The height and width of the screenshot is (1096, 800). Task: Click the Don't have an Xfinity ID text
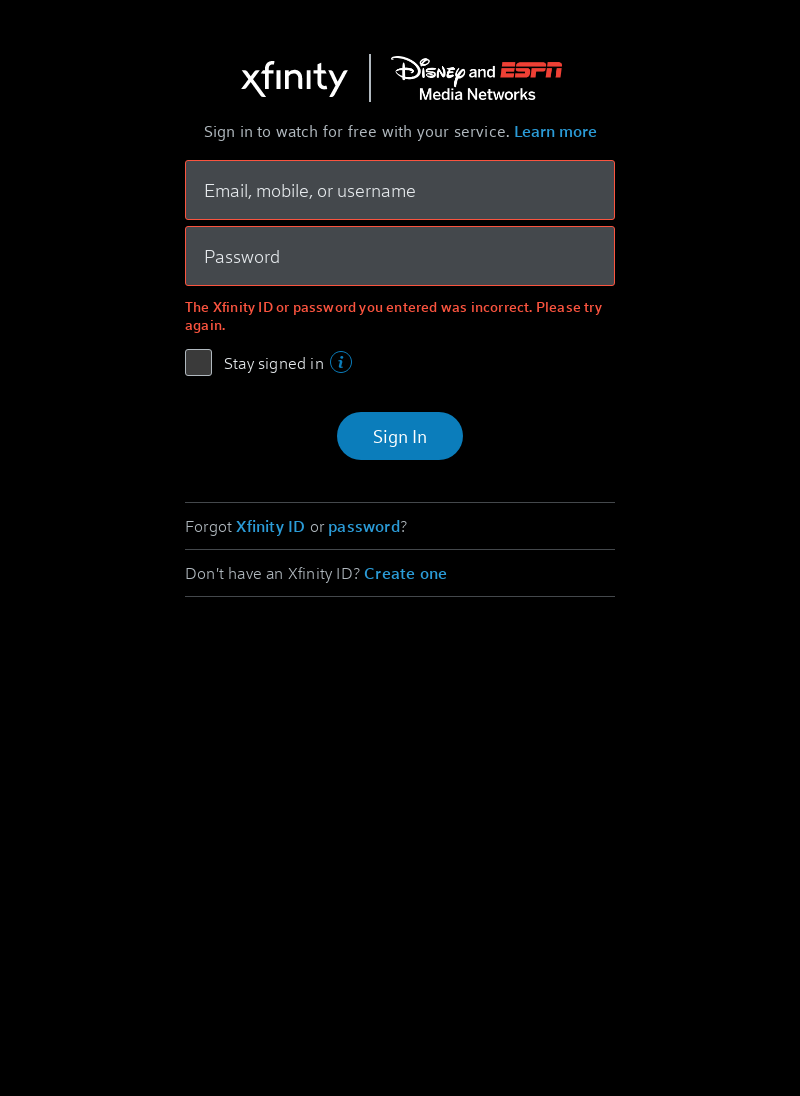[272, 574]
